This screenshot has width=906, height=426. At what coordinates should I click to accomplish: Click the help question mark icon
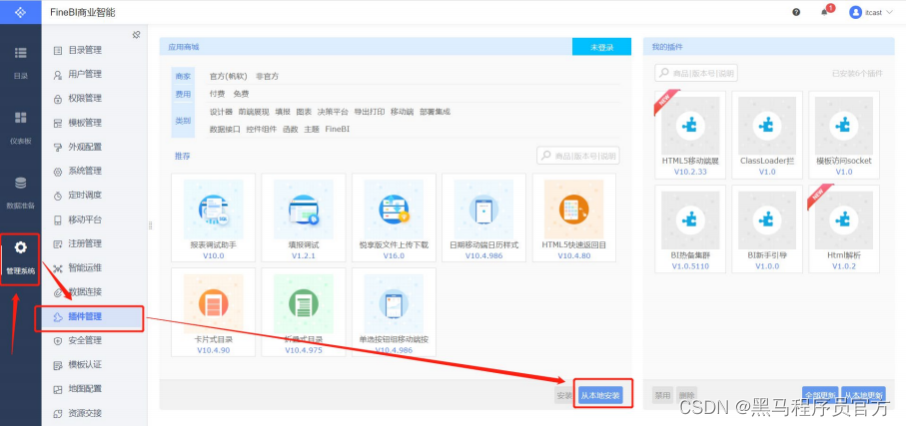click(796, 12)
